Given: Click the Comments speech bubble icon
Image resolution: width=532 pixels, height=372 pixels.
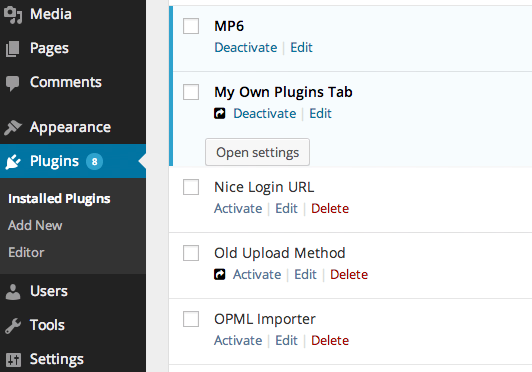Looking at the screenshot, I should pos(13,83).
